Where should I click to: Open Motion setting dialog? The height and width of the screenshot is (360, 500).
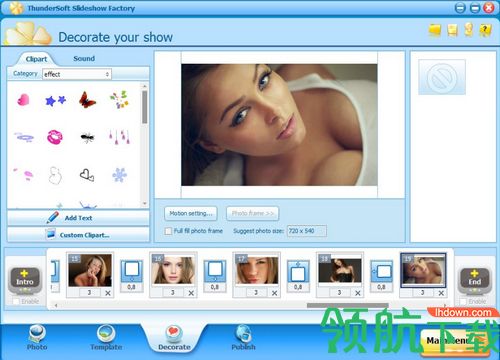click(191, 213)
